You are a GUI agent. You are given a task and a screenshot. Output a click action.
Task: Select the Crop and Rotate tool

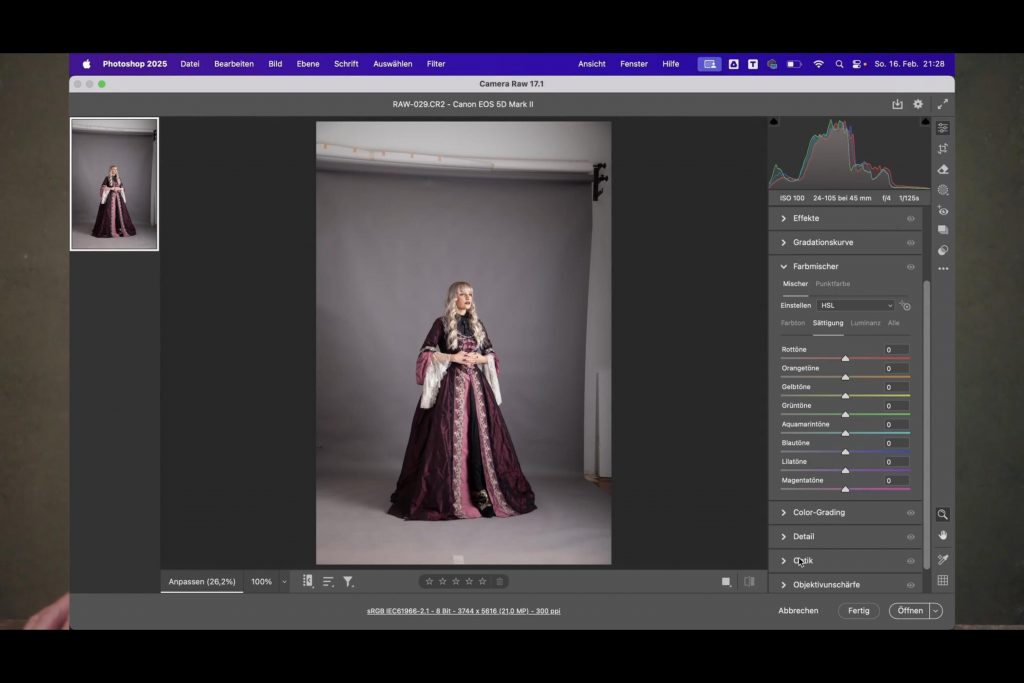click(x=942, y=149)
